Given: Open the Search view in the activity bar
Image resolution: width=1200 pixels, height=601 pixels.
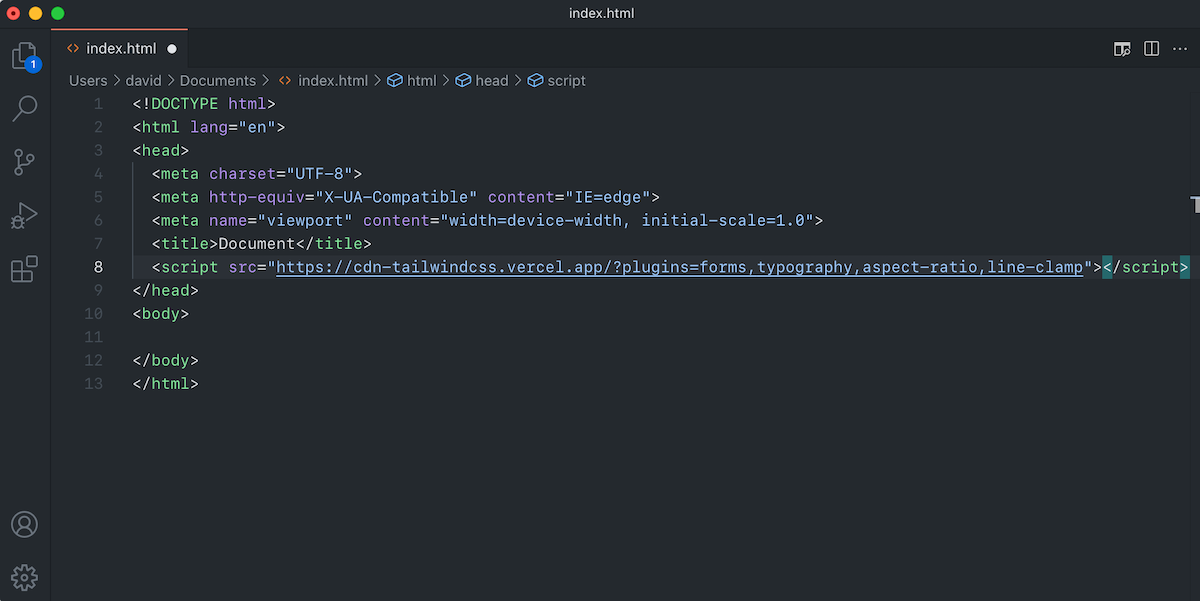Looking at the screenshot, I should (x=24, y=108).
